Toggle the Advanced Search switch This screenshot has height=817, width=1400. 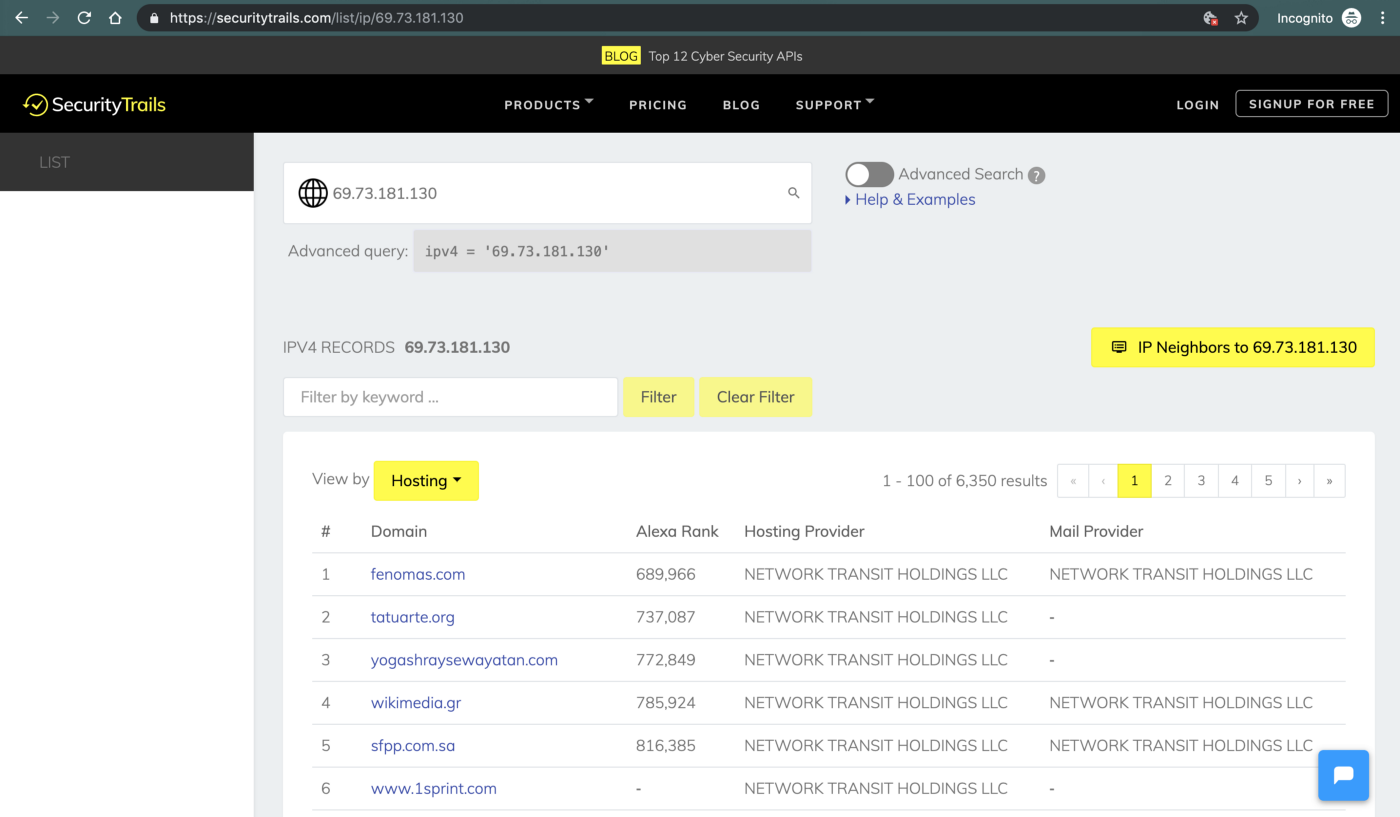pyautogui.click(x=869, y=175)
